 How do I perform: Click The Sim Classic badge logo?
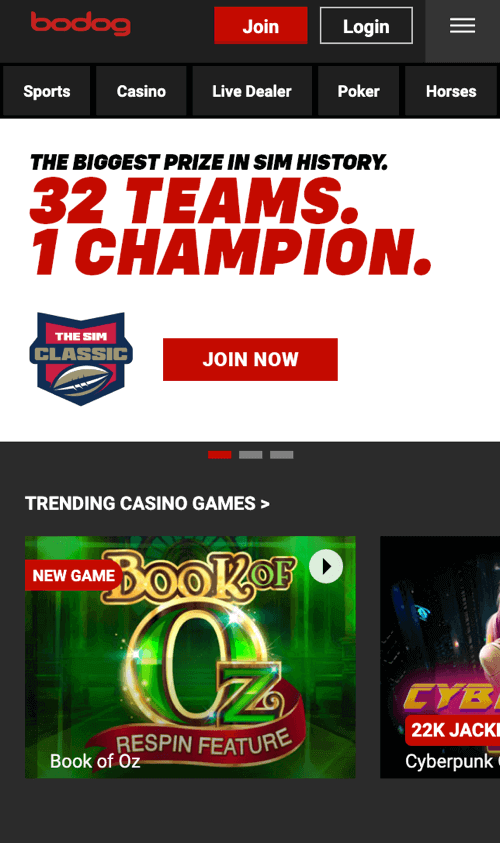coord(81,359)
